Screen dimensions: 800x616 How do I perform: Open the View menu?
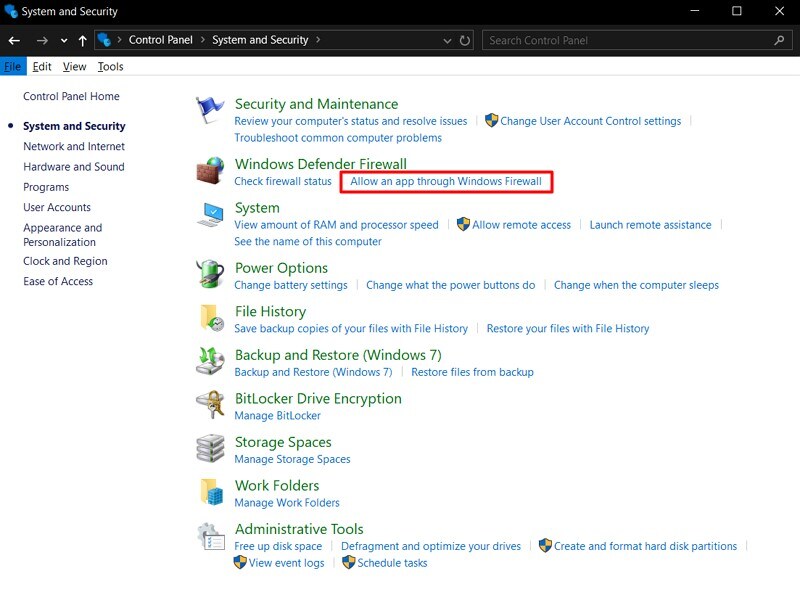(74, 66)
